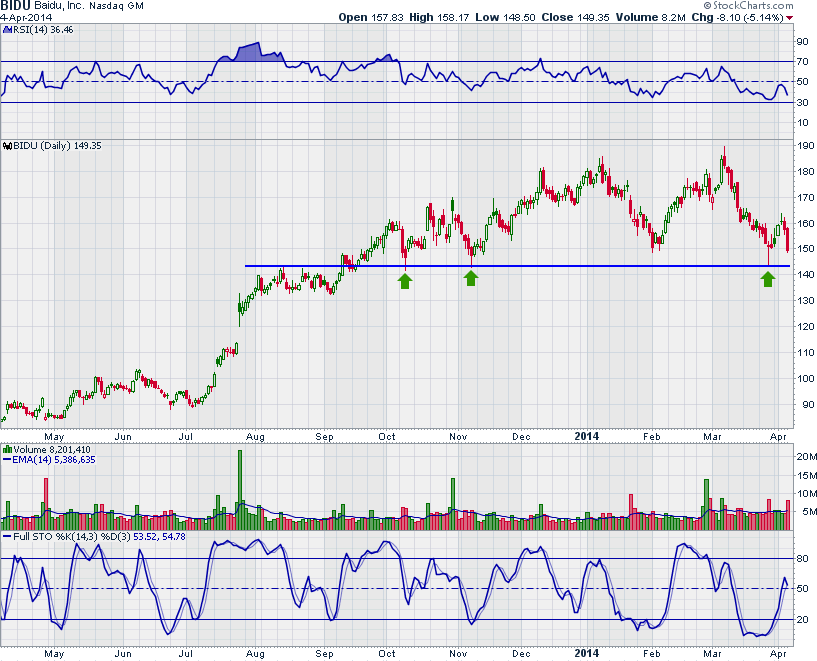The height and width of the screenshot is (661, 817).
Task: Click the Dec label under stochastic panel
Action: (x=521, y=654)
